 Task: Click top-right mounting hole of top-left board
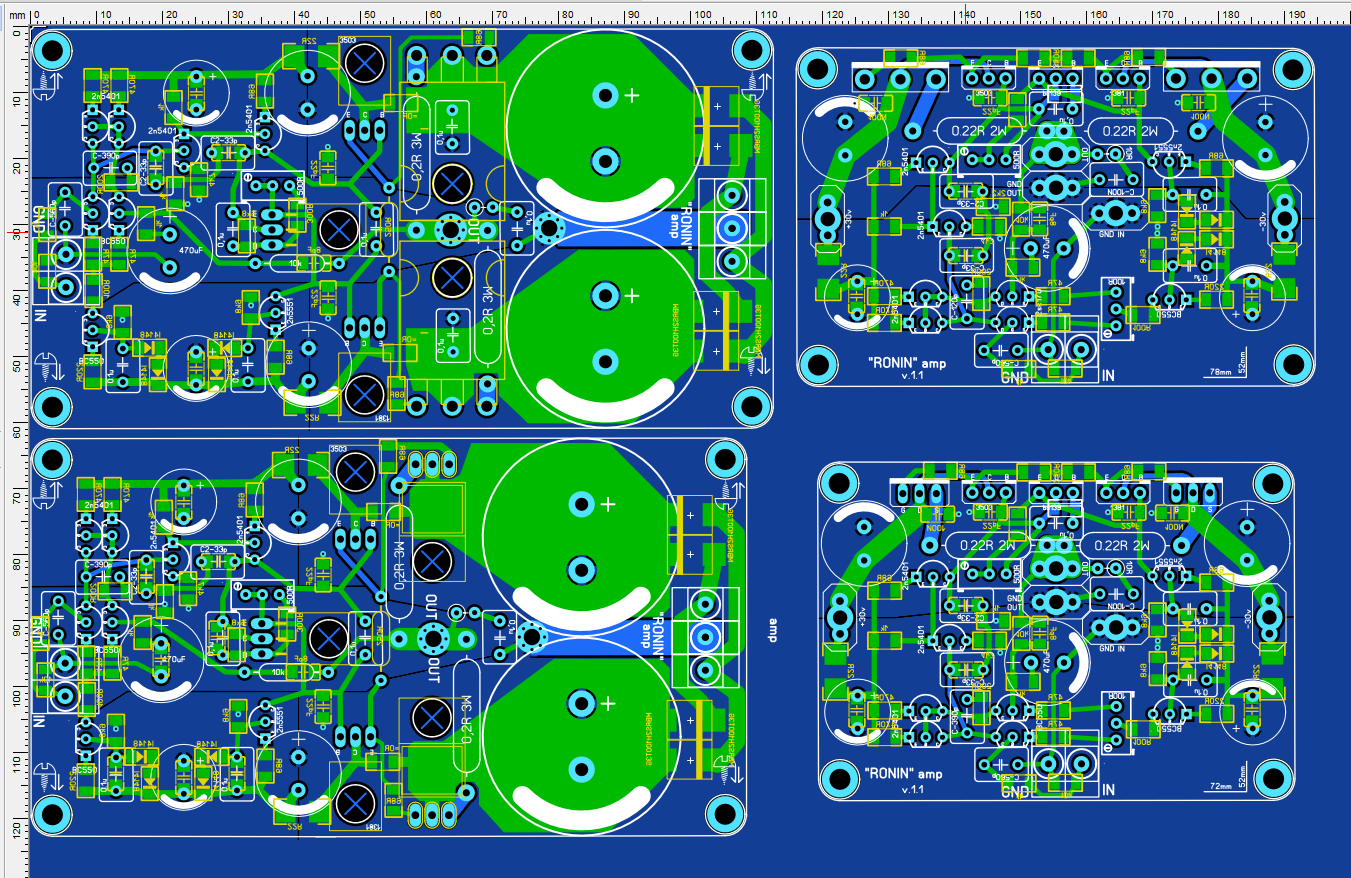[x=753, y=49]
